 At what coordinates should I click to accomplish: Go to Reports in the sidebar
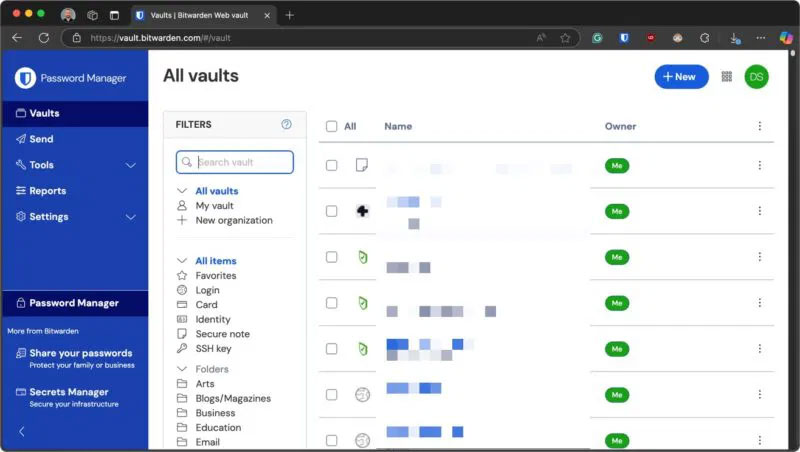[47, 191]
